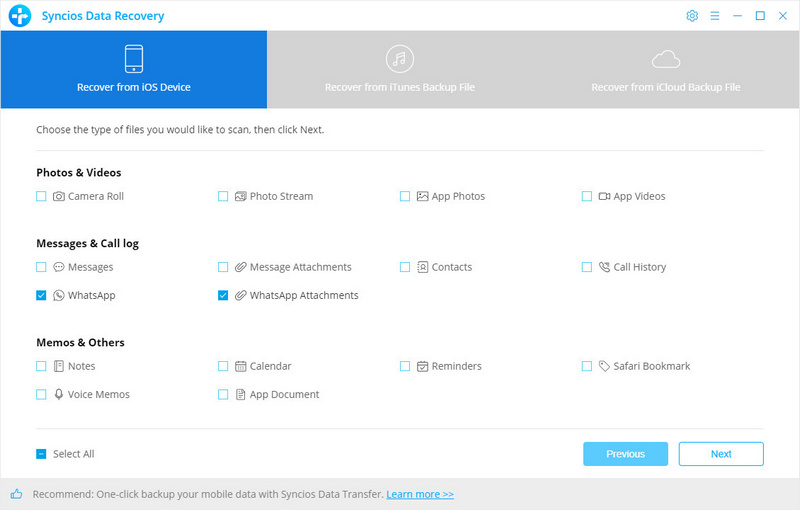Click the Next button
The image size is (800, 510).
[x=721, y=454]
